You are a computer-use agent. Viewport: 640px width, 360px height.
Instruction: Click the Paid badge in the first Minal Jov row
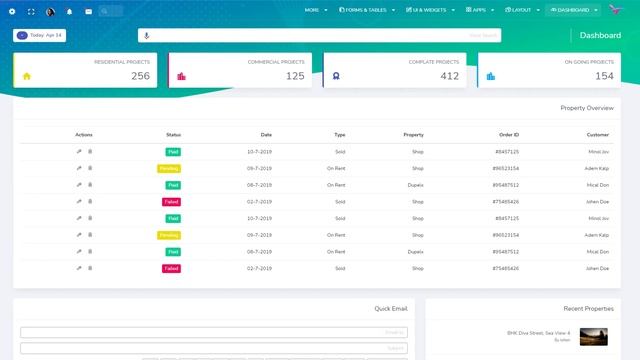[173, 152]
